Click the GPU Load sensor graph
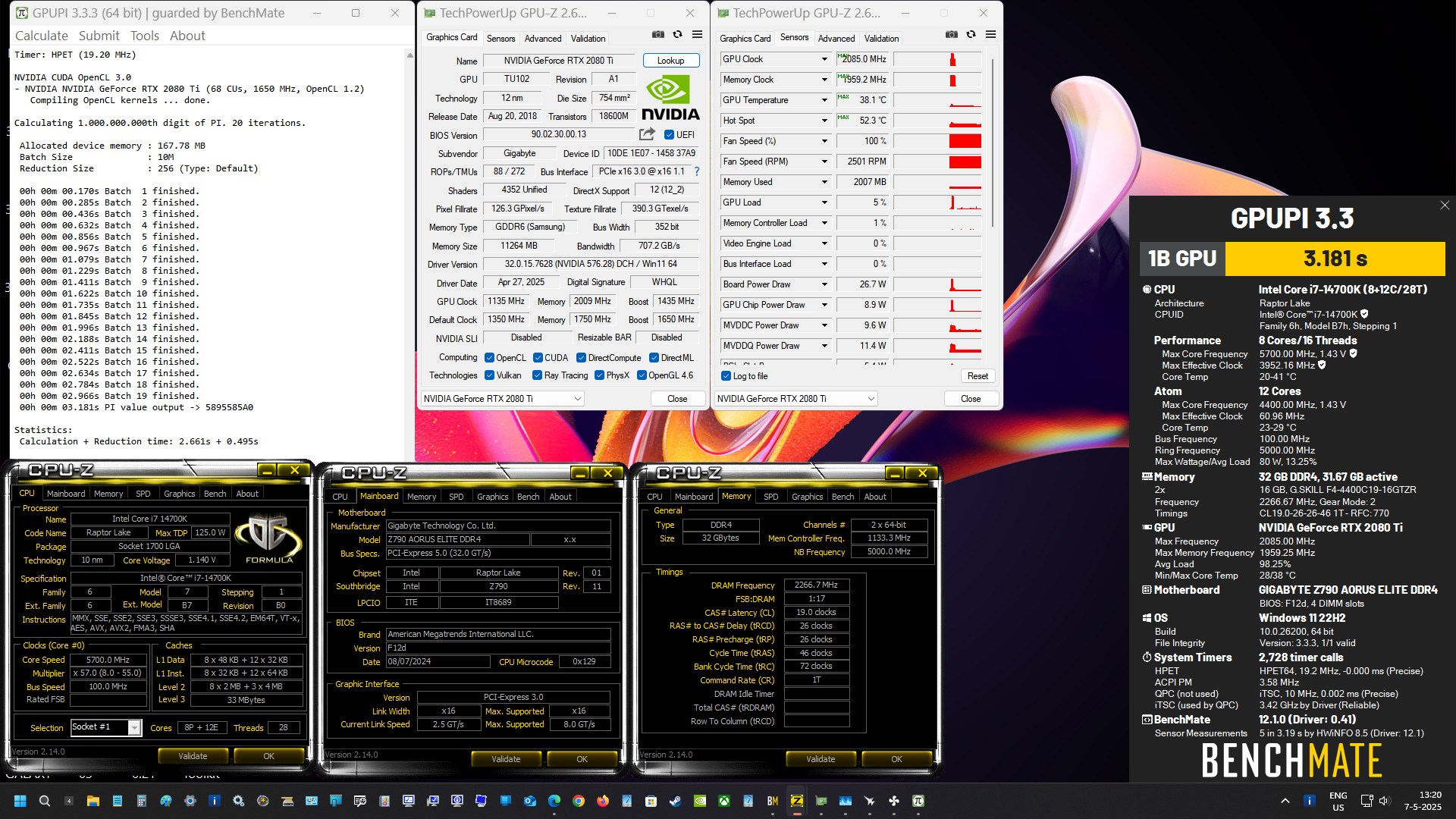Screen dimensions: 1456x819 pyautogui.click(x=938, y=202)
